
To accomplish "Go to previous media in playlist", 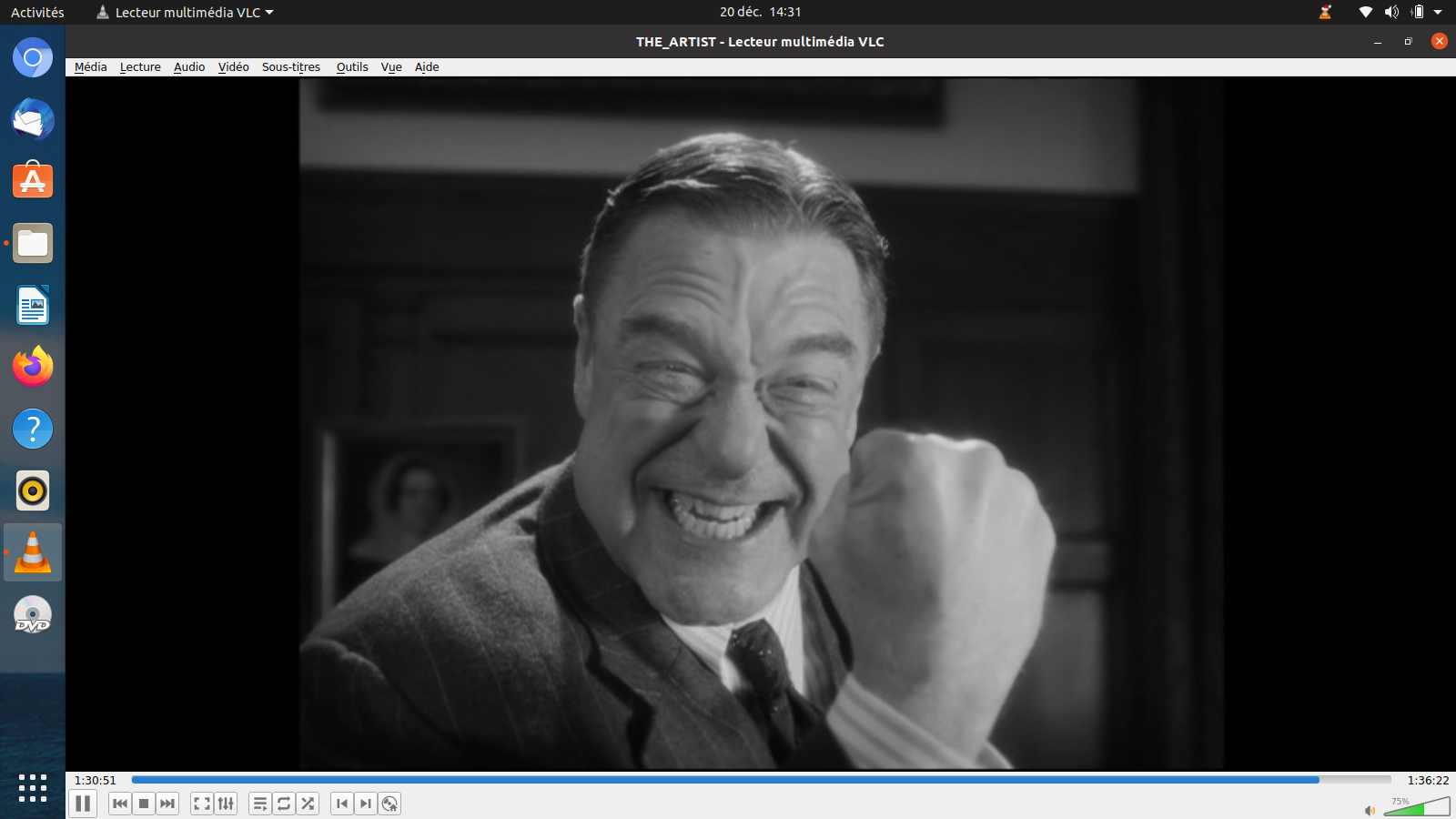I will pyautogui.click(x=120, y=804).
